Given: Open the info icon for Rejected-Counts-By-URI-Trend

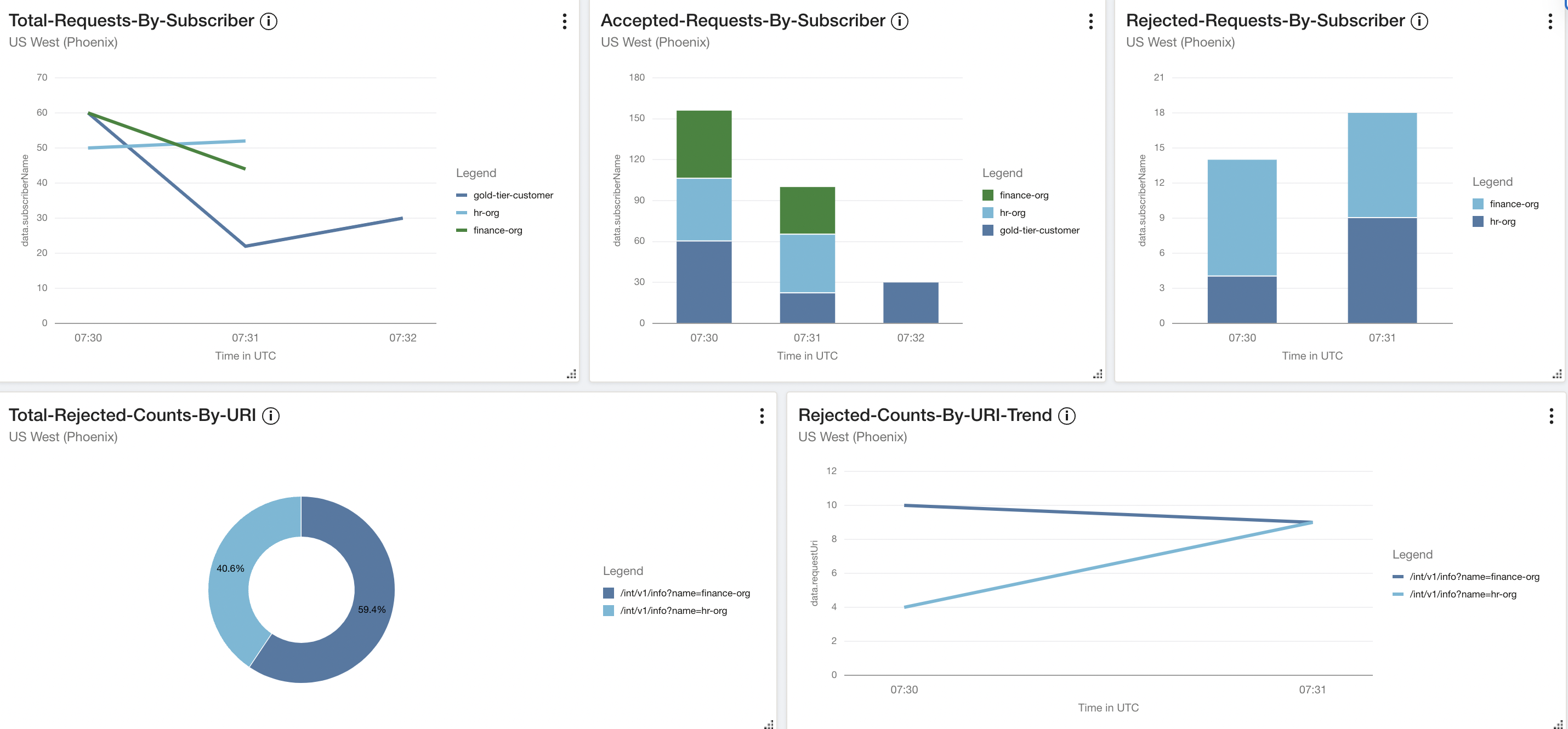Looking at the screenshot, I should [x=1067, y=415].
